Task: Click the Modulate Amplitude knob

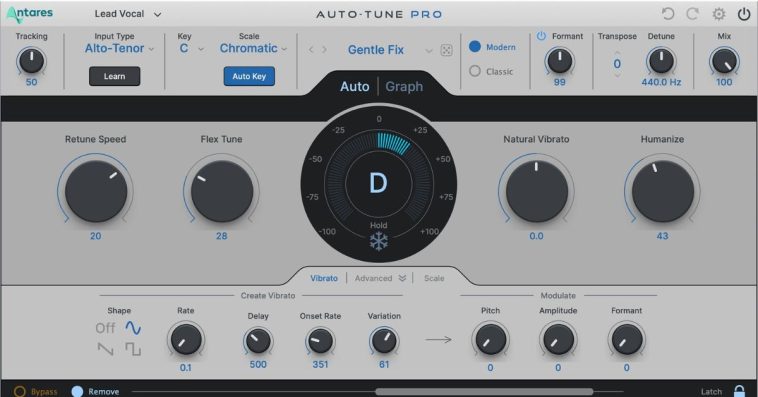Action: click(558, 339)
